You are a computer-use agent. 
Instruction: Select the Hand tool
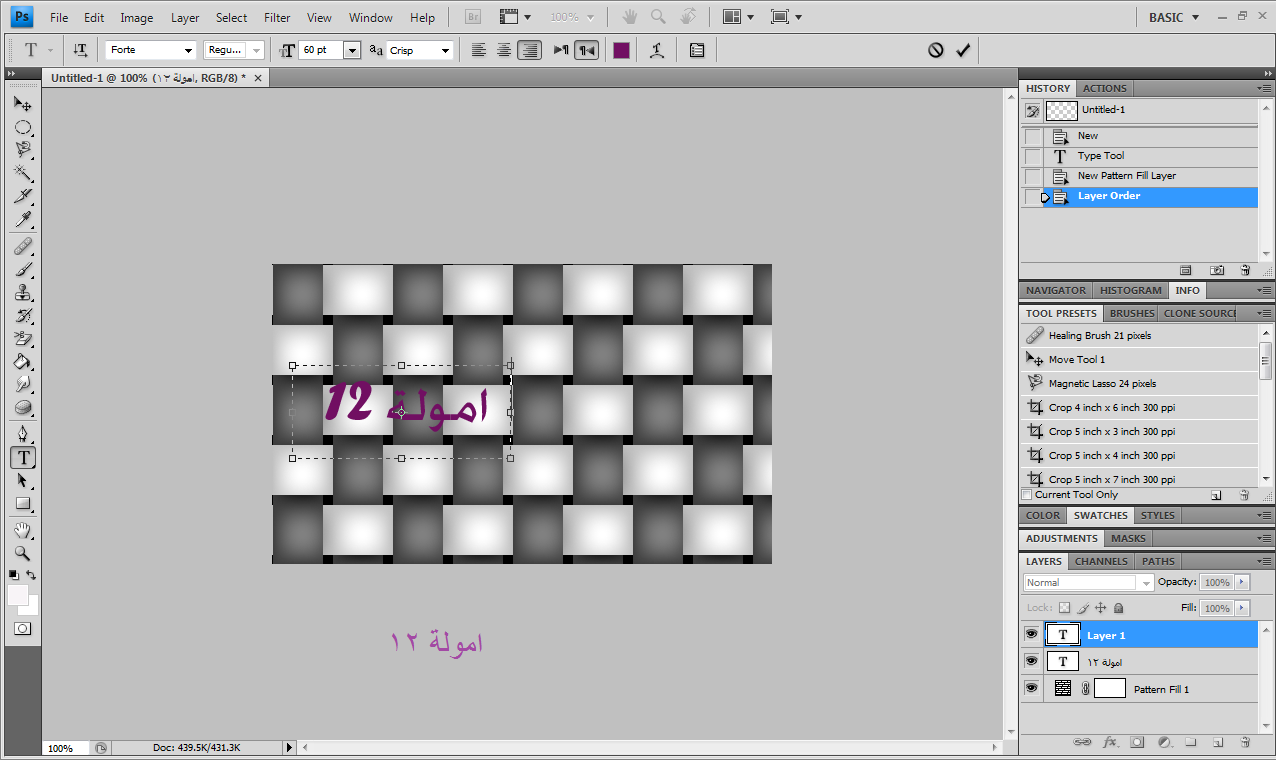tap(22, 530)
